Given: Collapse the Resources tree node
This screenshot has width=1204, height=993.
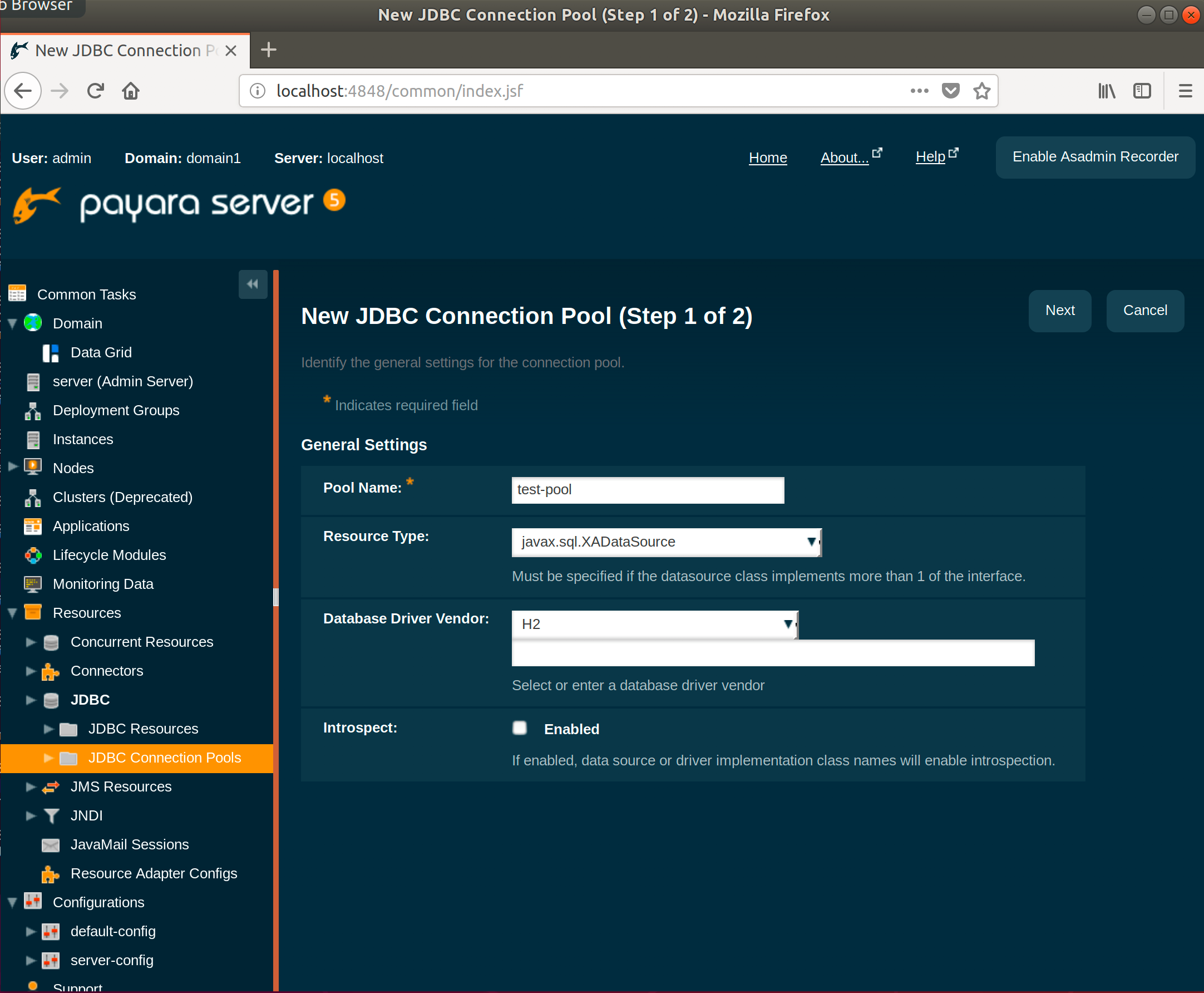Looking at the screenshot, I should (x=13, y=613).
